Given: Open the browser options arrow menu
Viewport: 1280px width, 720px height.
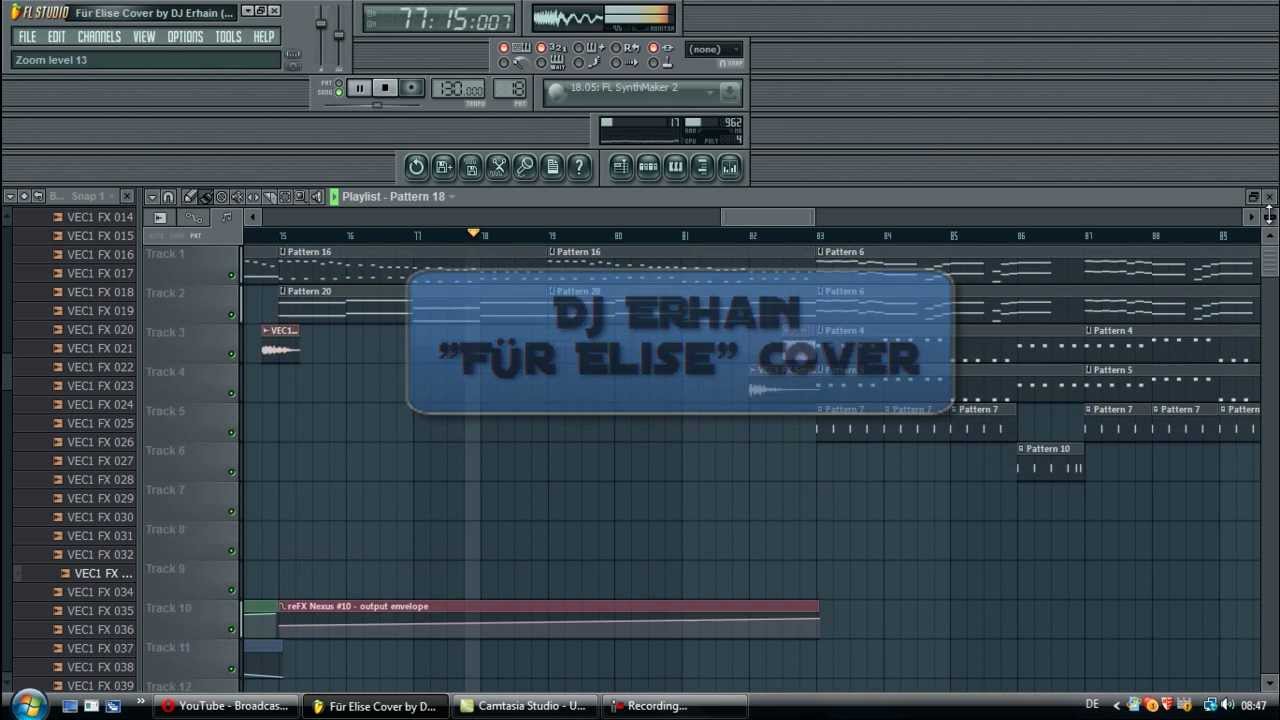Looking at the screenshot, I should (x=10, y=196).
